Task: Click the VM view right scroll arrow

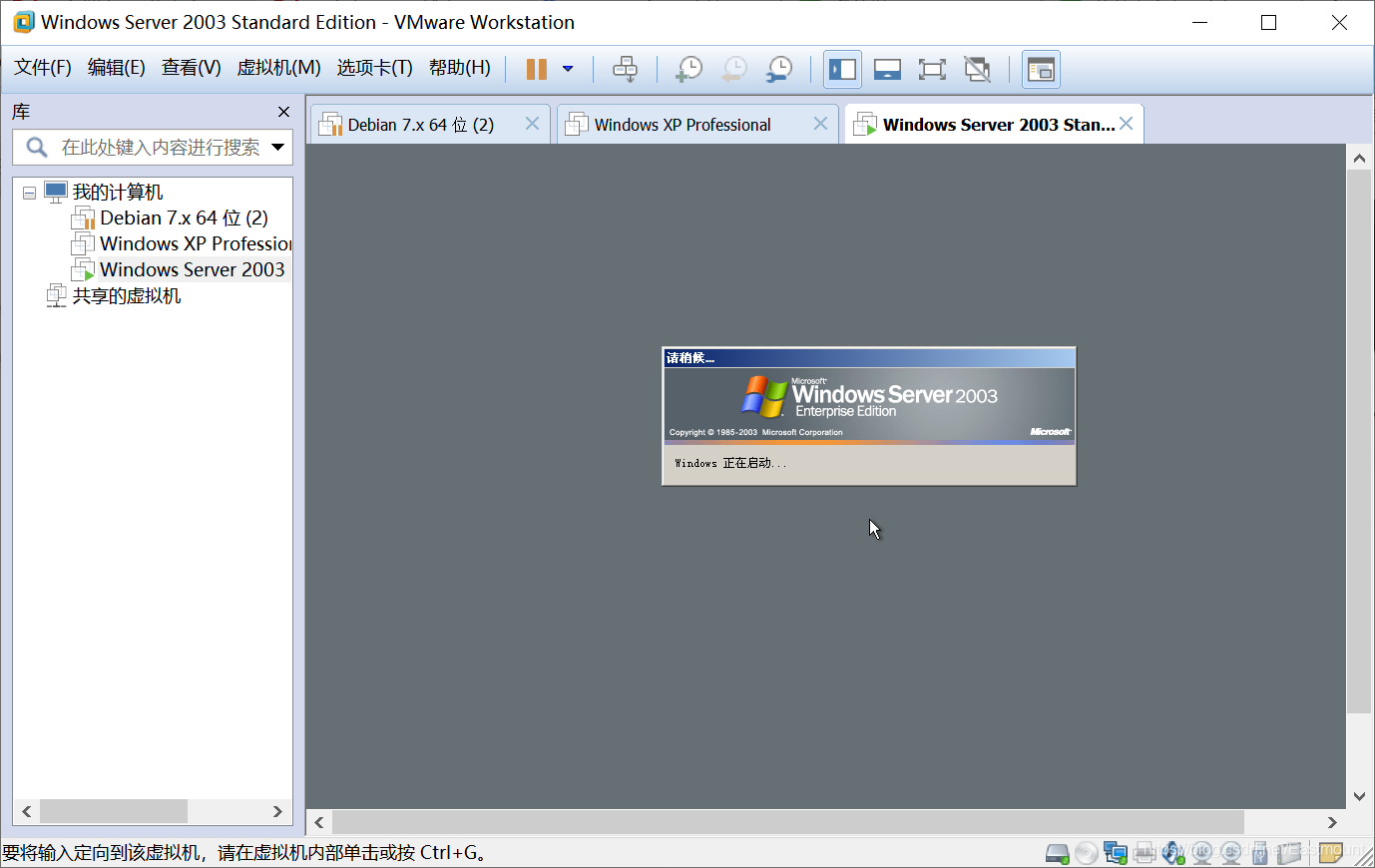Action: 1332,822
